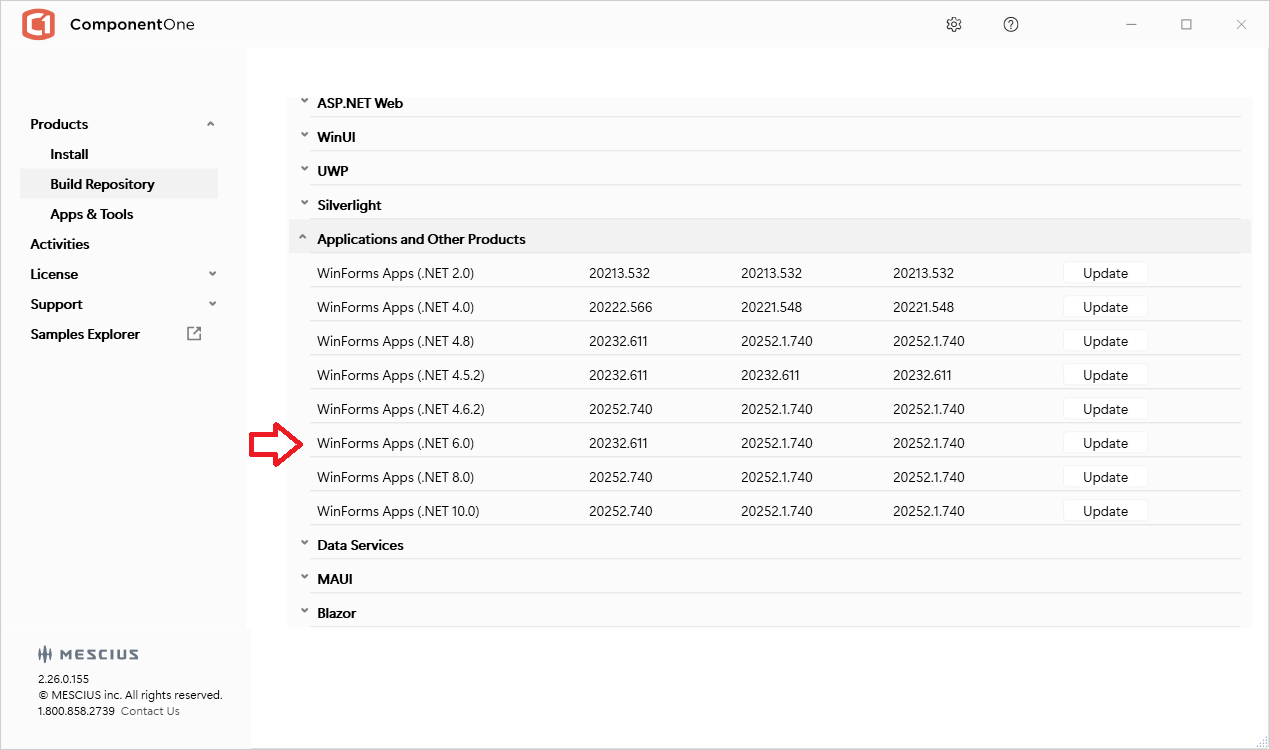Open the Contact Us link
This screenshot has height=750, width=1270.
coord(150,711)
